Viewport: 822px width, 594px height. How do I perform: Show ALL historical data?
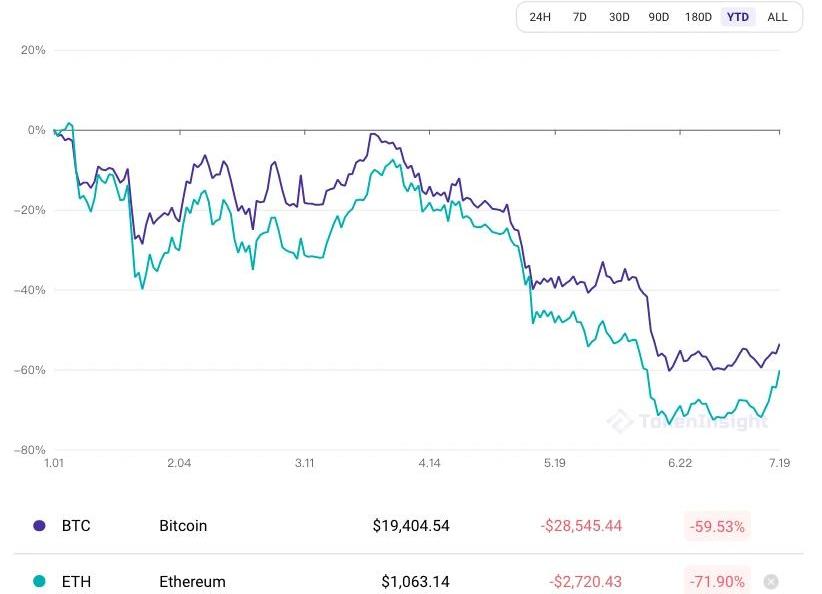[777, 17]
